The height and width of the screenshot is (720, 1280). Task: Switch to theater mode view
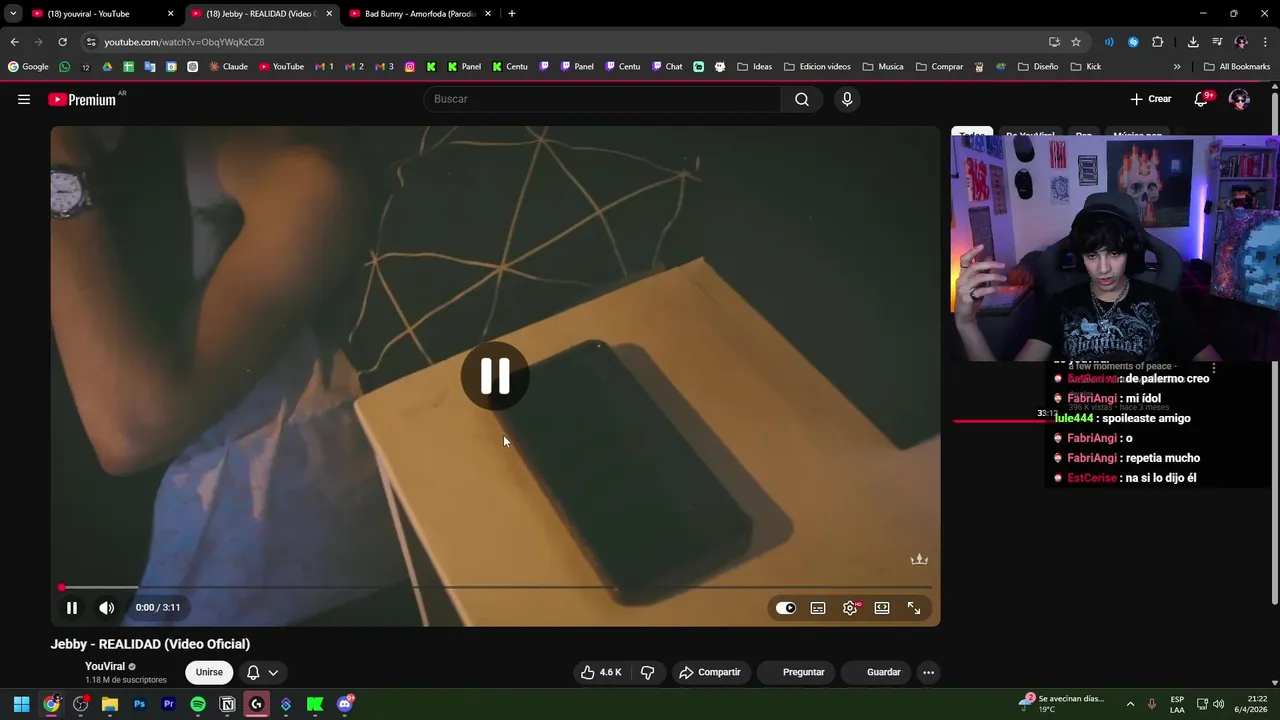click(882, 608)
